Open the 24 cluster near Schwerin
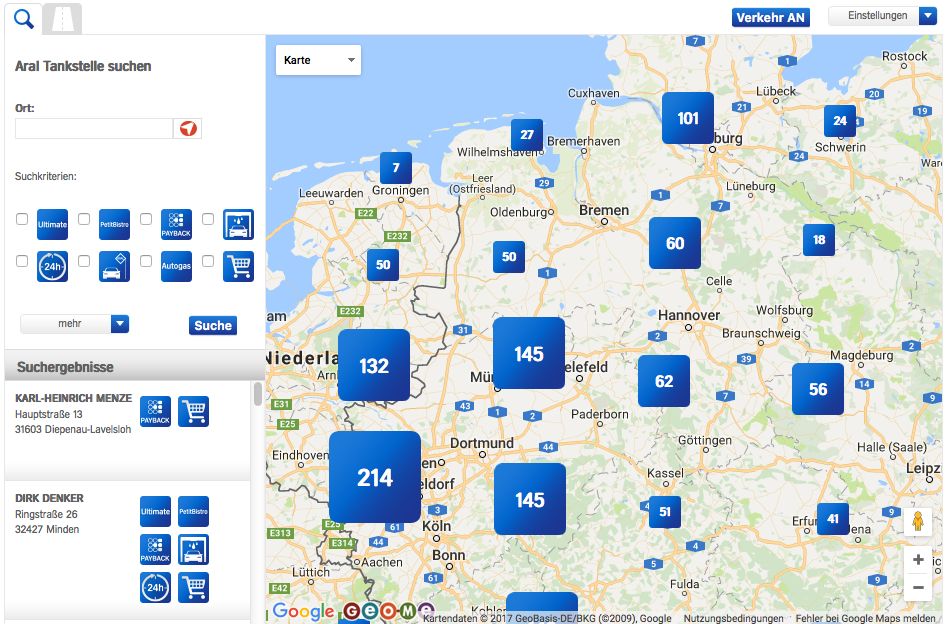Image resolution: width=947 pixels, height=624 pixels. [x=840, y=121]
